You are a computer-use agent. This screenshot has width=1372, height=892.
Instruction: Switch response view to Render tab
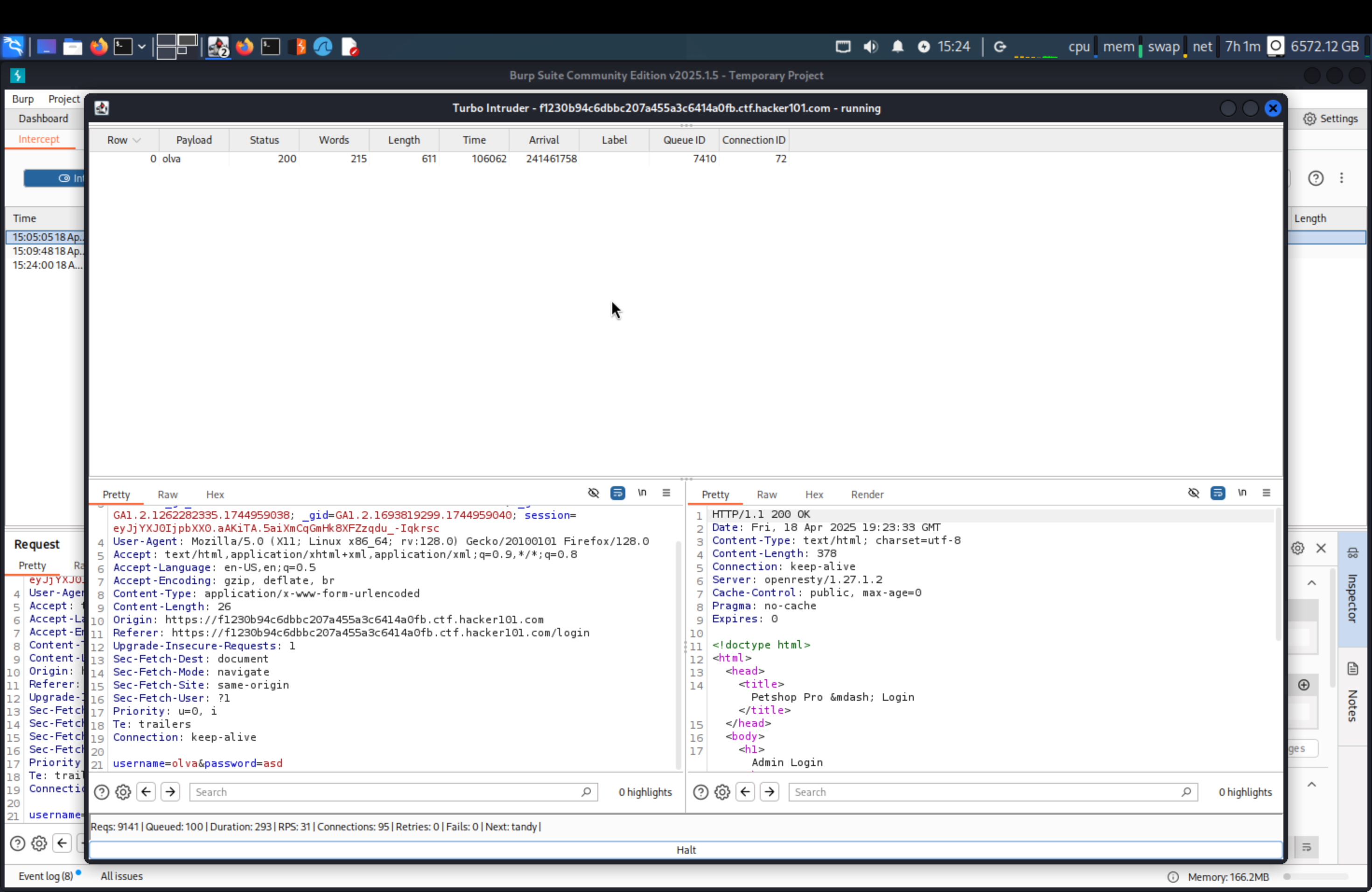[x=867, y=495]
